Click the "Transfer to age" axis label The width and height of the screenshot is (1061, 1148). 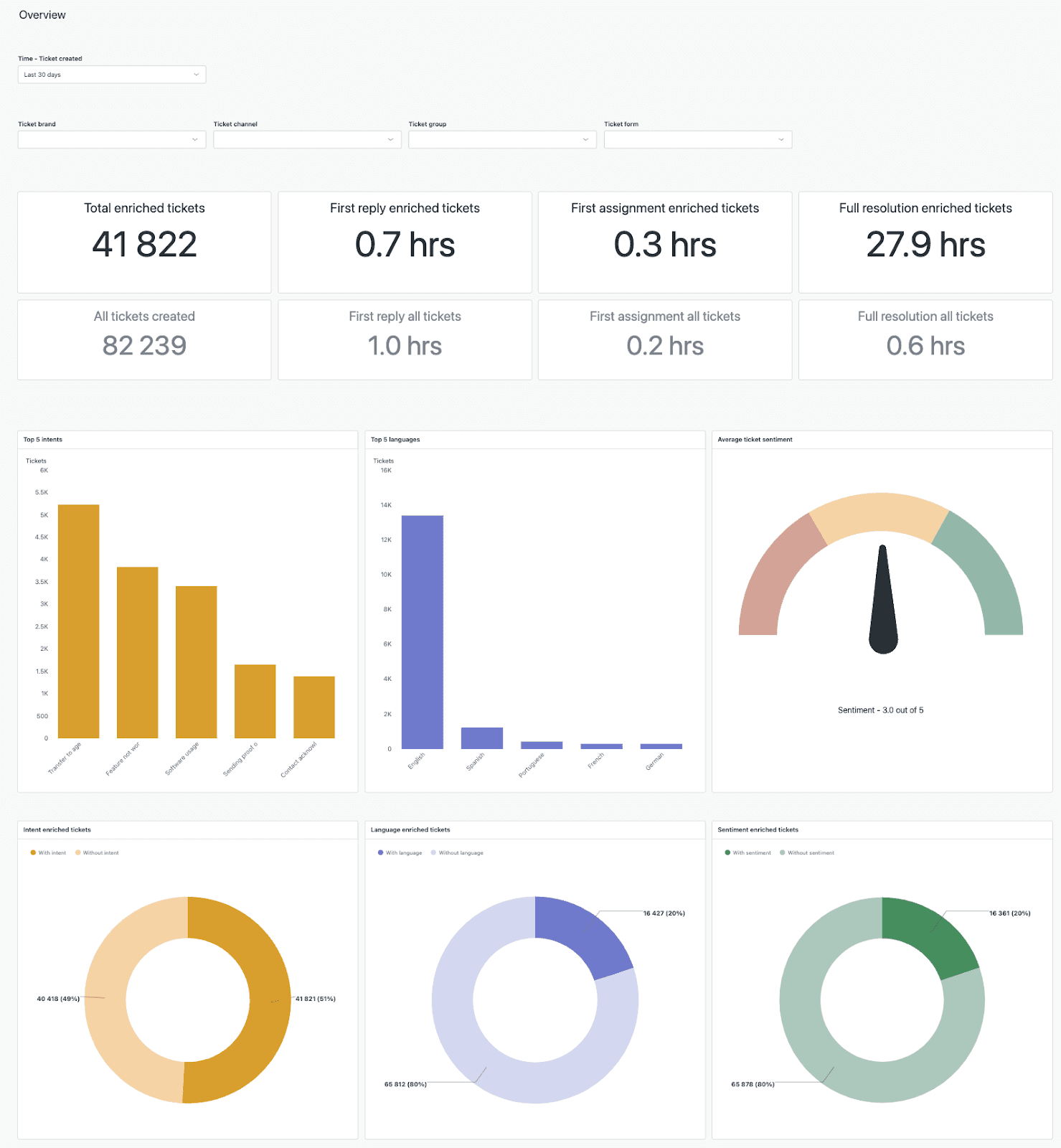tap(65, 758)
